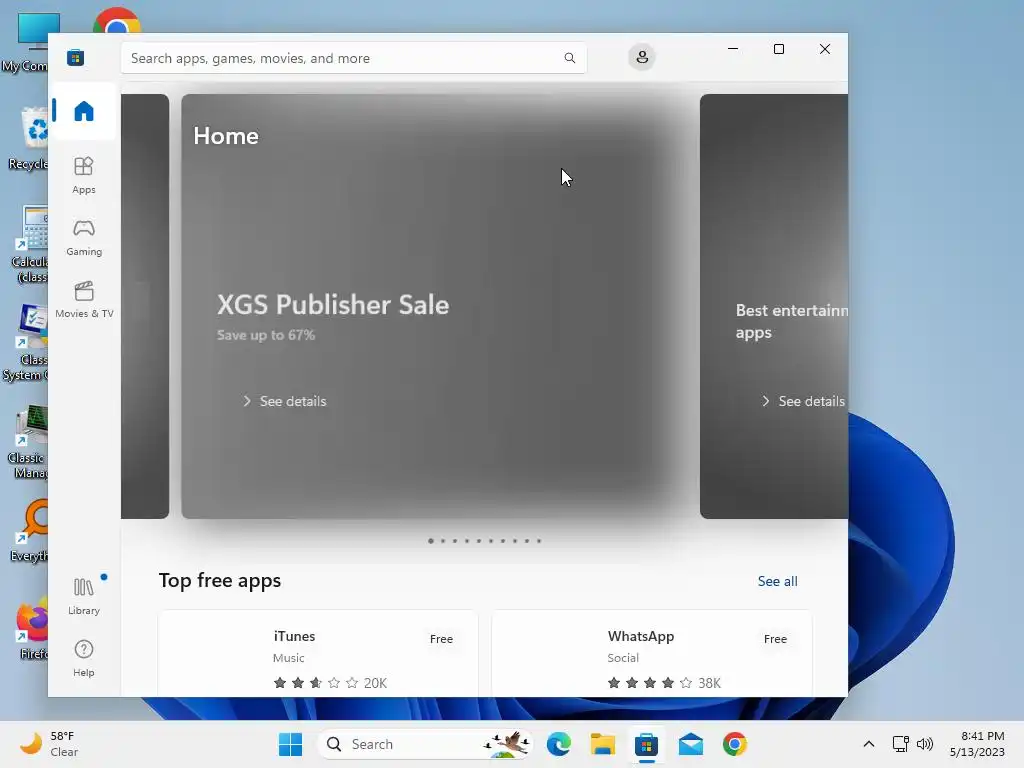Viewport: 1024px width, 768px height.
Task: Minimize the Microsoft Store window
Action: (733, 49)
